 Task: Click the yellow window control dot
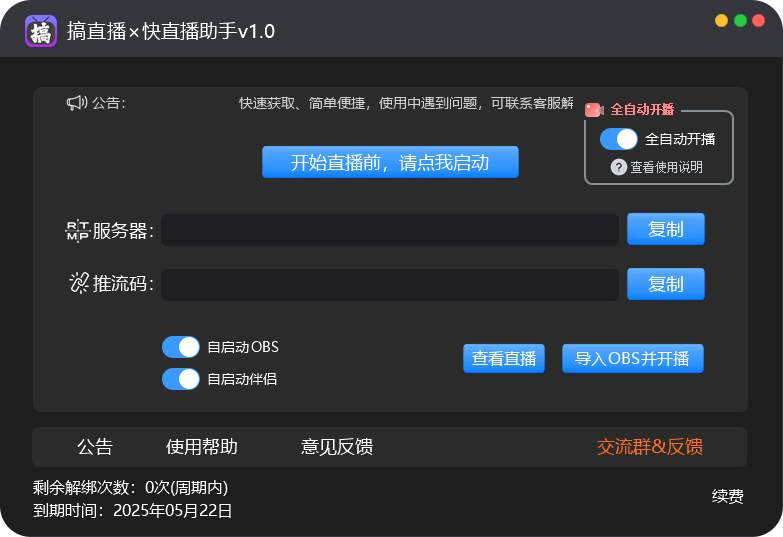[x=722, y=21]
